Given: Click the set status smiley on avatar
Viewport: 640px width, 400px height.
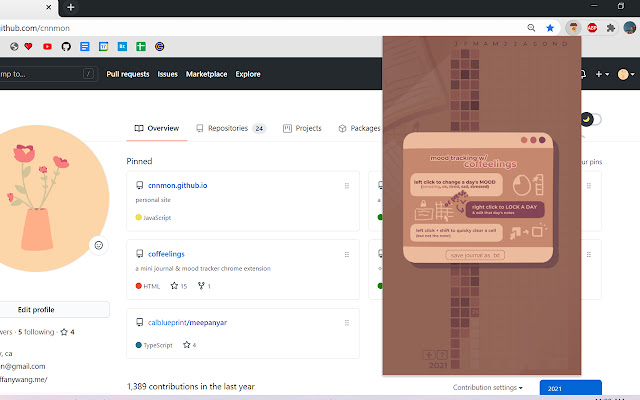Looking at the screenshot, I should 98,245.
